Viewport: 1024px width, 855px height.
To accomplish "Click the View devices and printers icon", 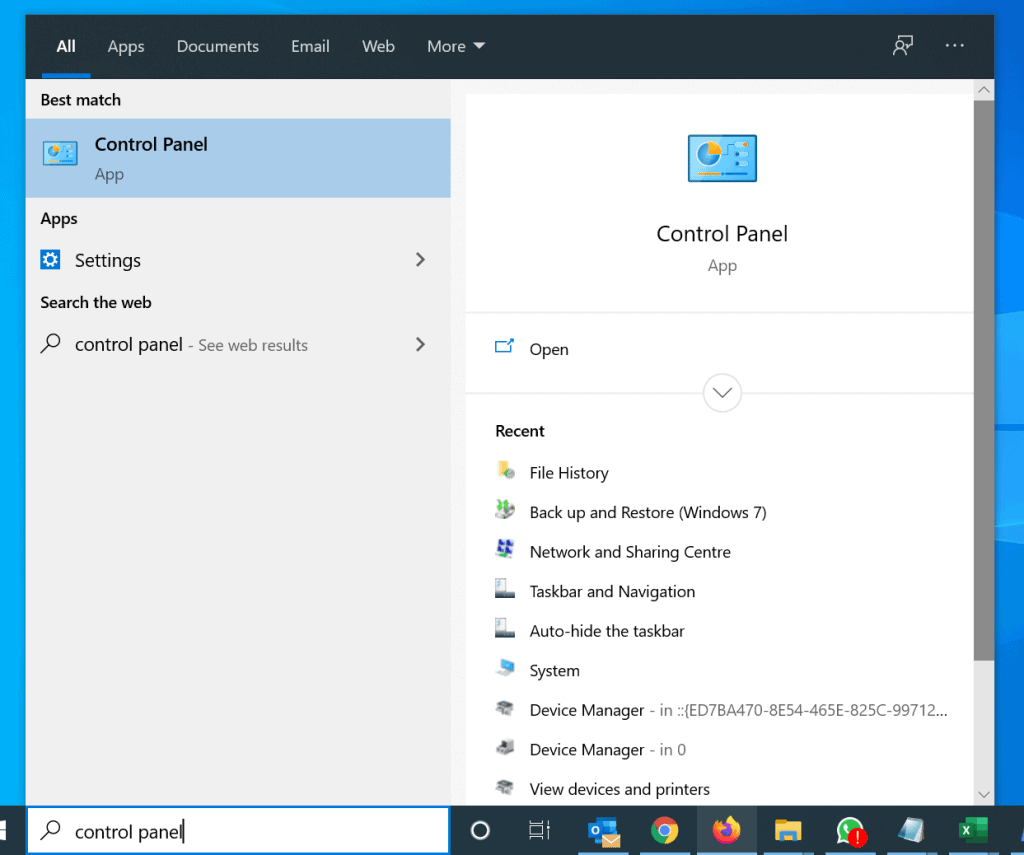I will click(505, 786).
